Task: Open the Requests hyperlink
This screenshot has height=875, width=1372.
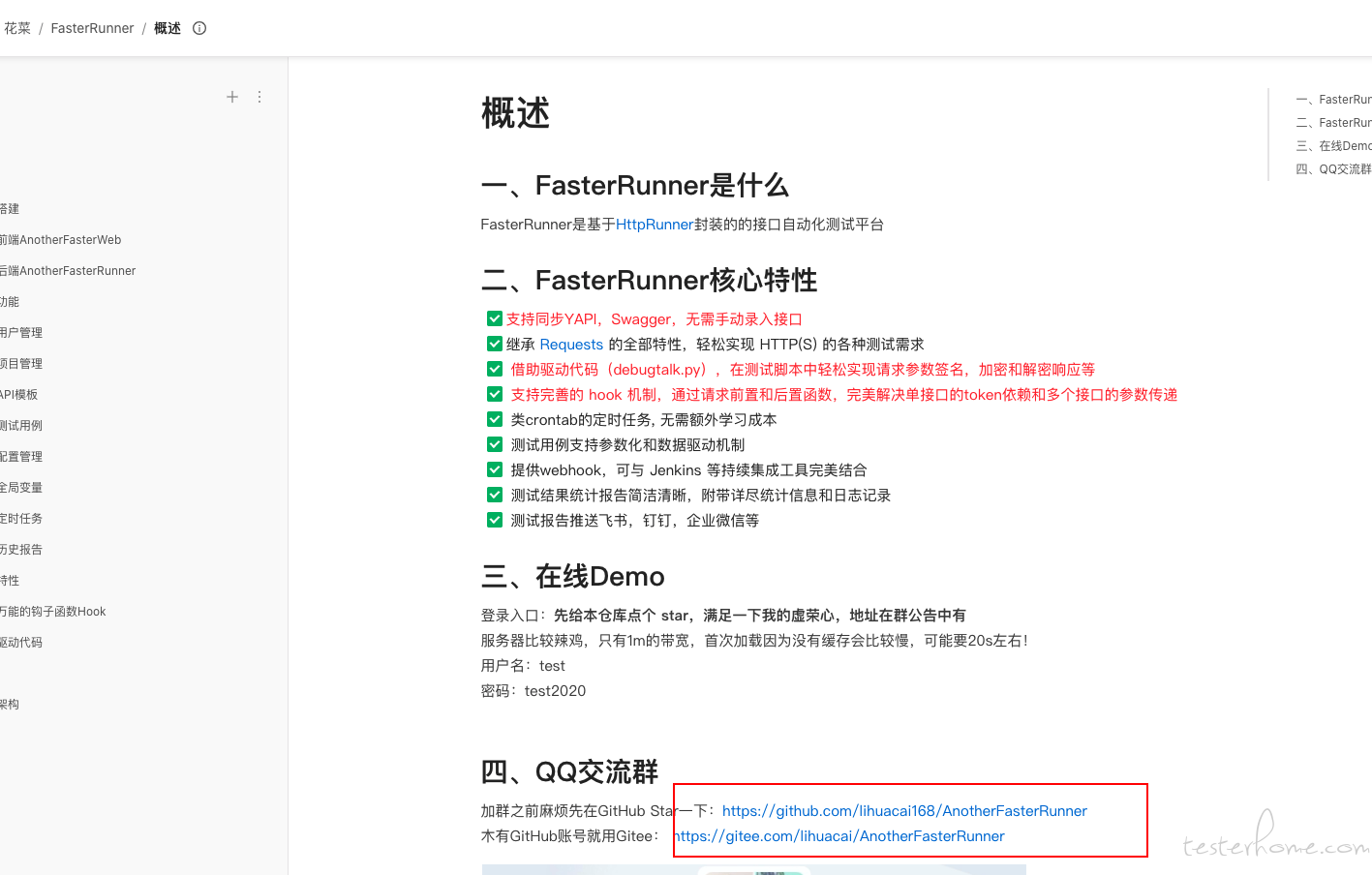Action: coord(571,345)
